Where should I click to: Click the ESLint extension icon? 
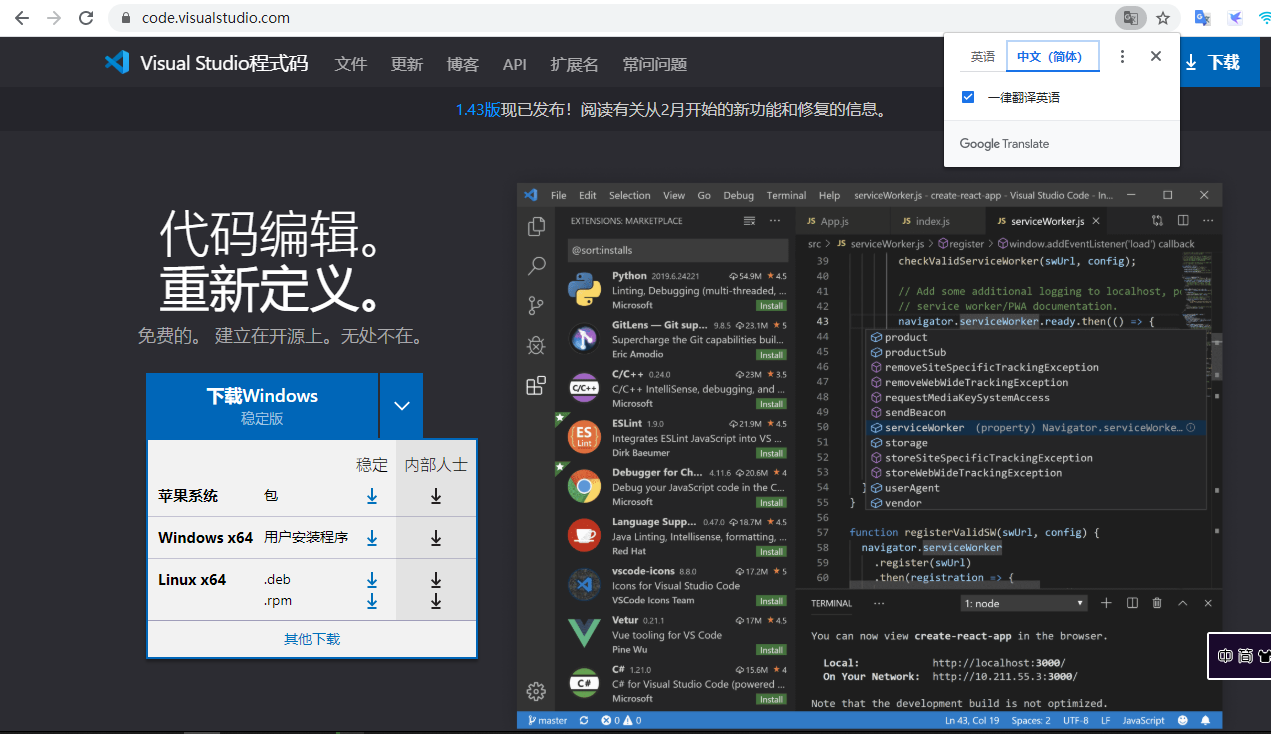click(583, 437)
